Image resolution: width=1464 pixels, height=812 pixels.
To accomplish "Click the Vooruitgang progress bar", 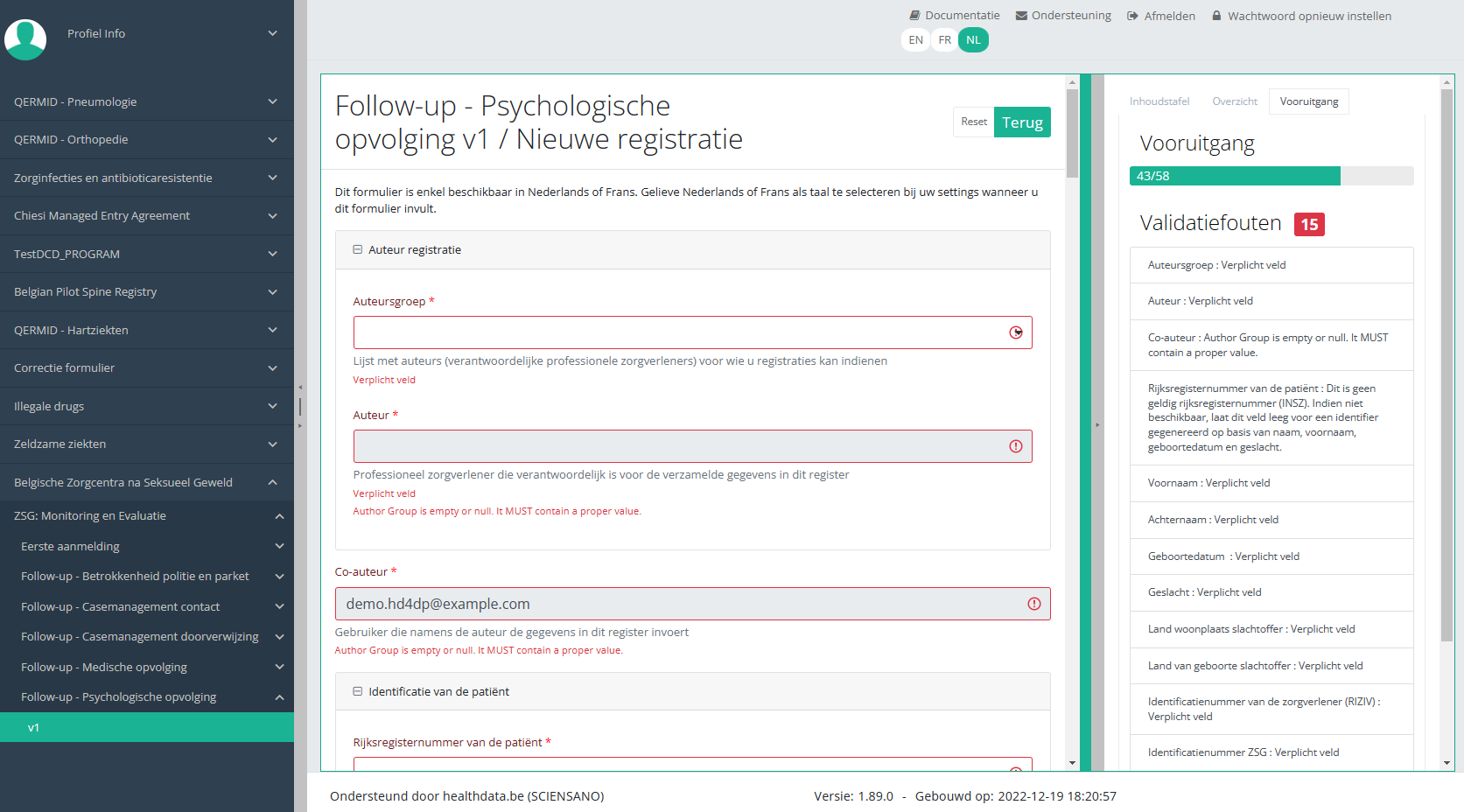I will point(1271,176).
